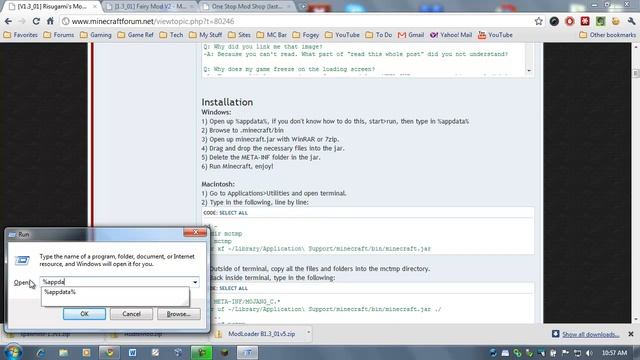Click Browse... in the Run dialog
This screenshot has height=360, width=640.
click(x=179, y=314)
